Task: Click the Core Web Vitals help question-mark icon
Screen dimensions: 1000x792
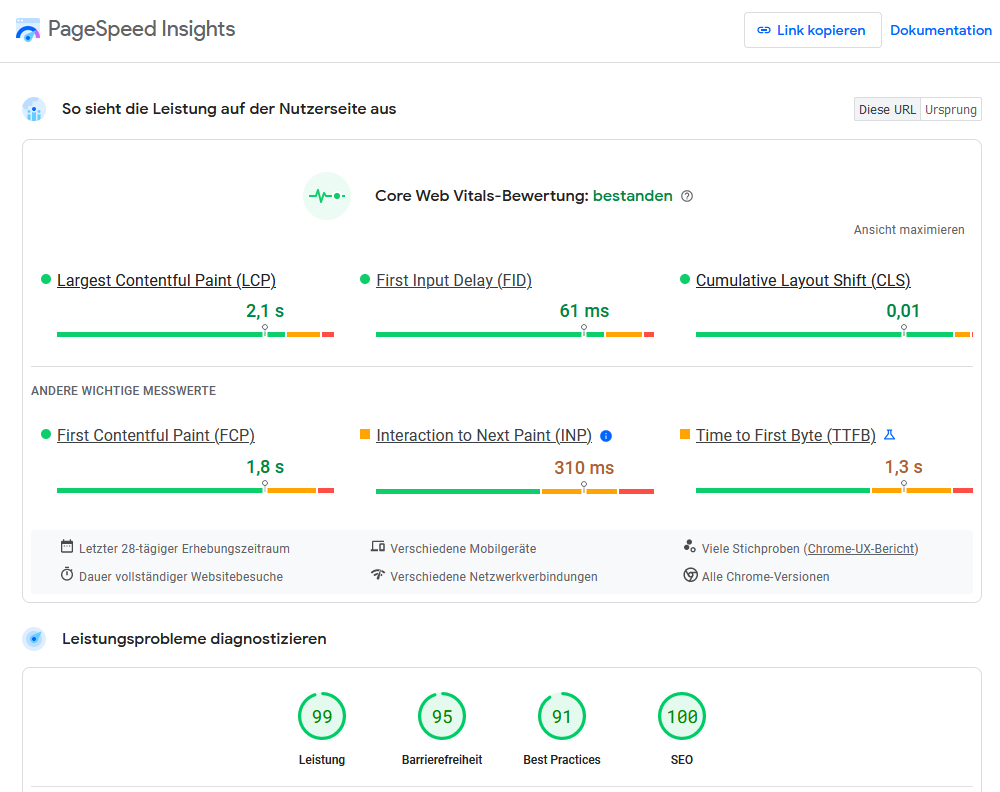Action: [687, 196]
